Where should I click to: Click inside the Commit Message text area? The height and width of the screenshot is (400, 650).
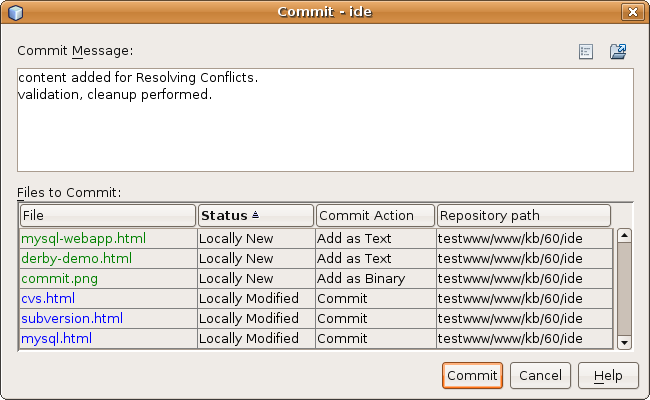[325, 120]
